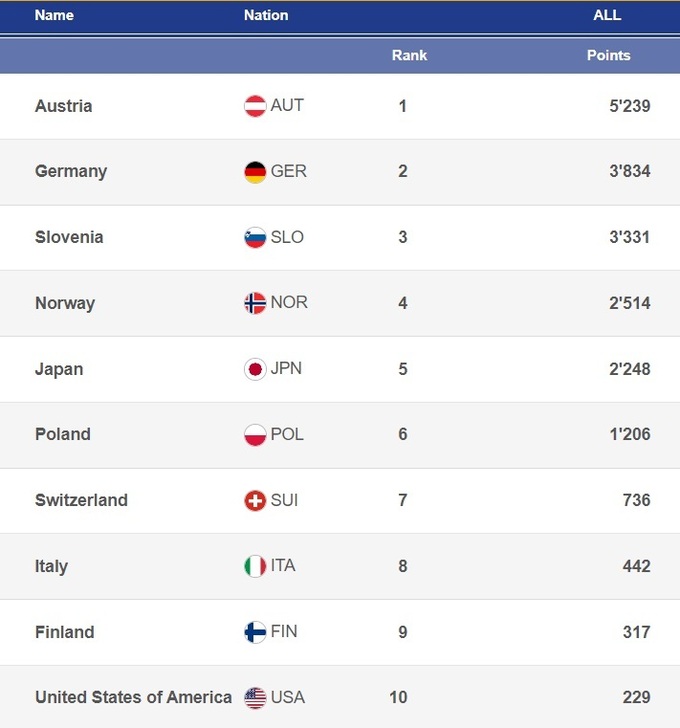This screenshot has width=680, height=728.
Task: Click the Poland flag icon
Action: (255, 435)
